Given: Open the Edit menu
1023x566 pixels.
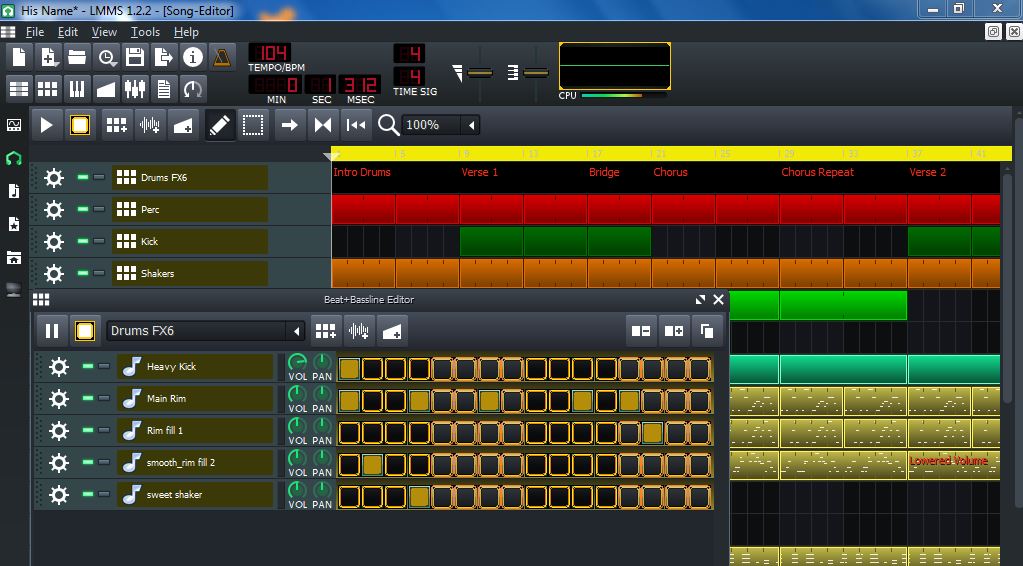Looking at the screenshot, I should [x=68, y=32].
